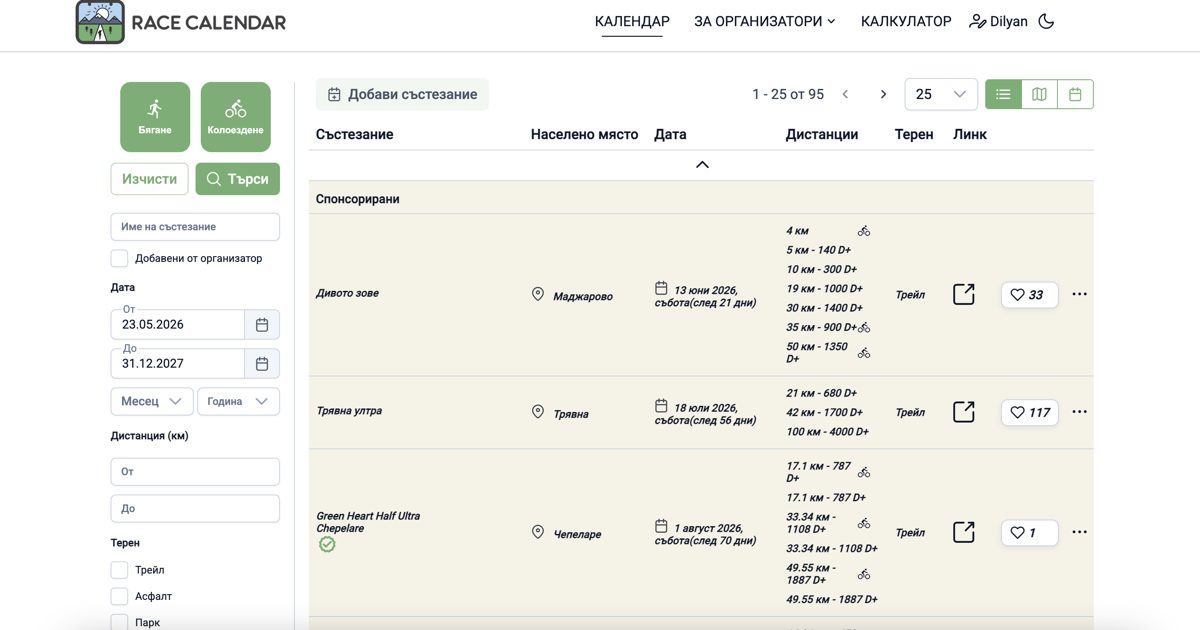Toggle dark mode moon icon
Image resolution: width=1200 pixels, height=630 pixels.
click(x=1047, y=21)
